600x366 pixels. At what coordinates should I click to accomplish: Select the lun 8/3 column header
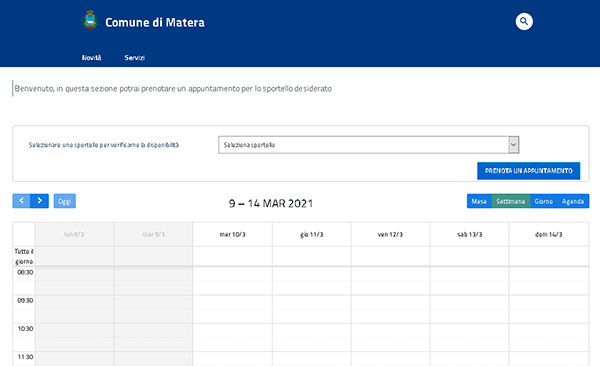click(74, 234)
